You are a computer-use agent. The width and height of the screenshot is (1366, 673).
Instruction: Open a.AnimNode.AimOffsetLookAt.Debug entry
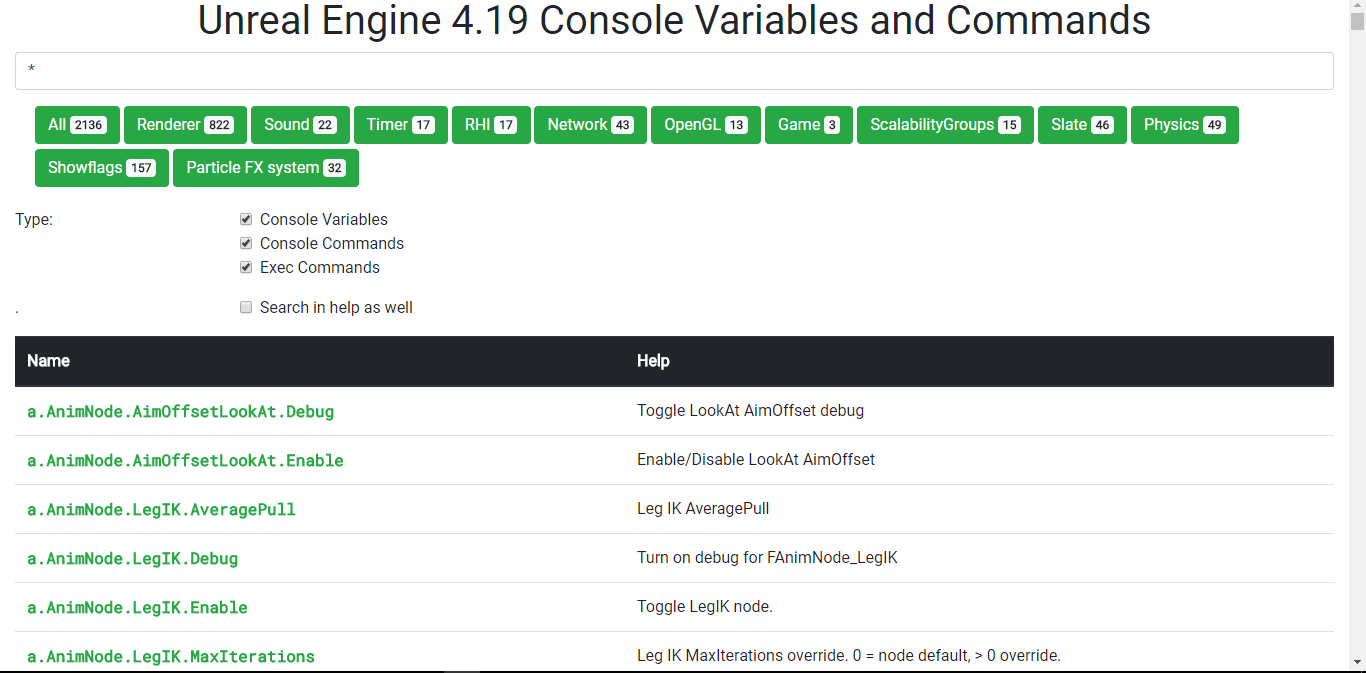coord(180,411)
